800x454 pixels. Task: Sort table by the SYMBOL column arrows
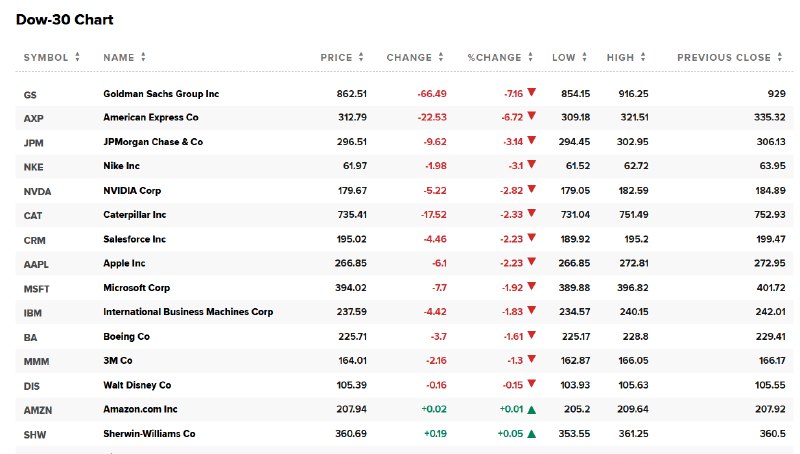click(77, 57)
